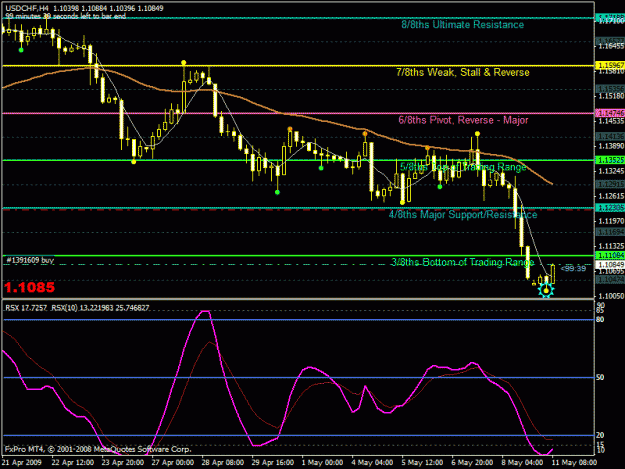Click the '8 May 04:00' time label
This screenshot has width=625, height=469.
522,463
